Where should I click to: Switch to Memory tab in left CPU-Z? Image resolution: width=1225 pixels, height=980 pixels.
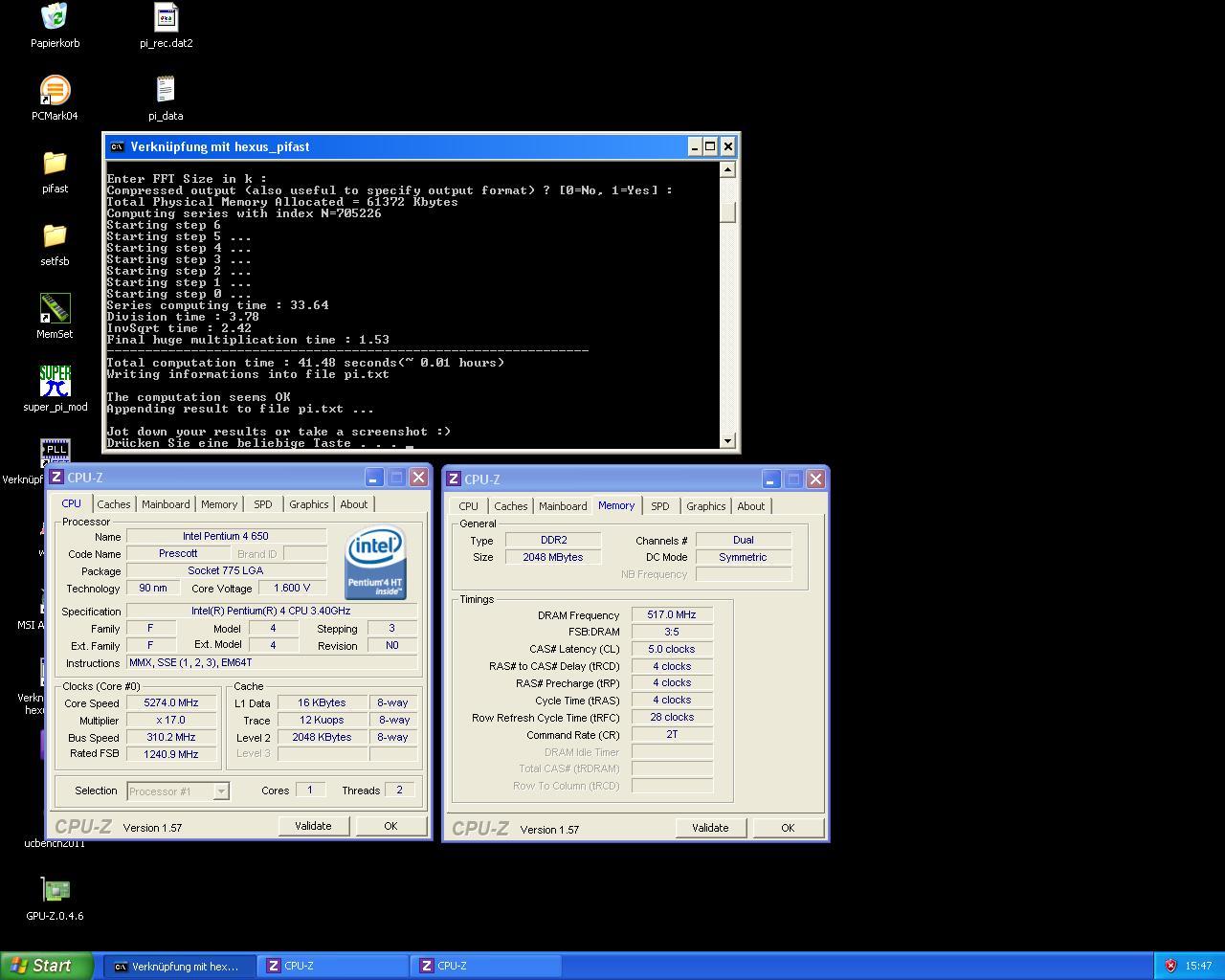219,504
